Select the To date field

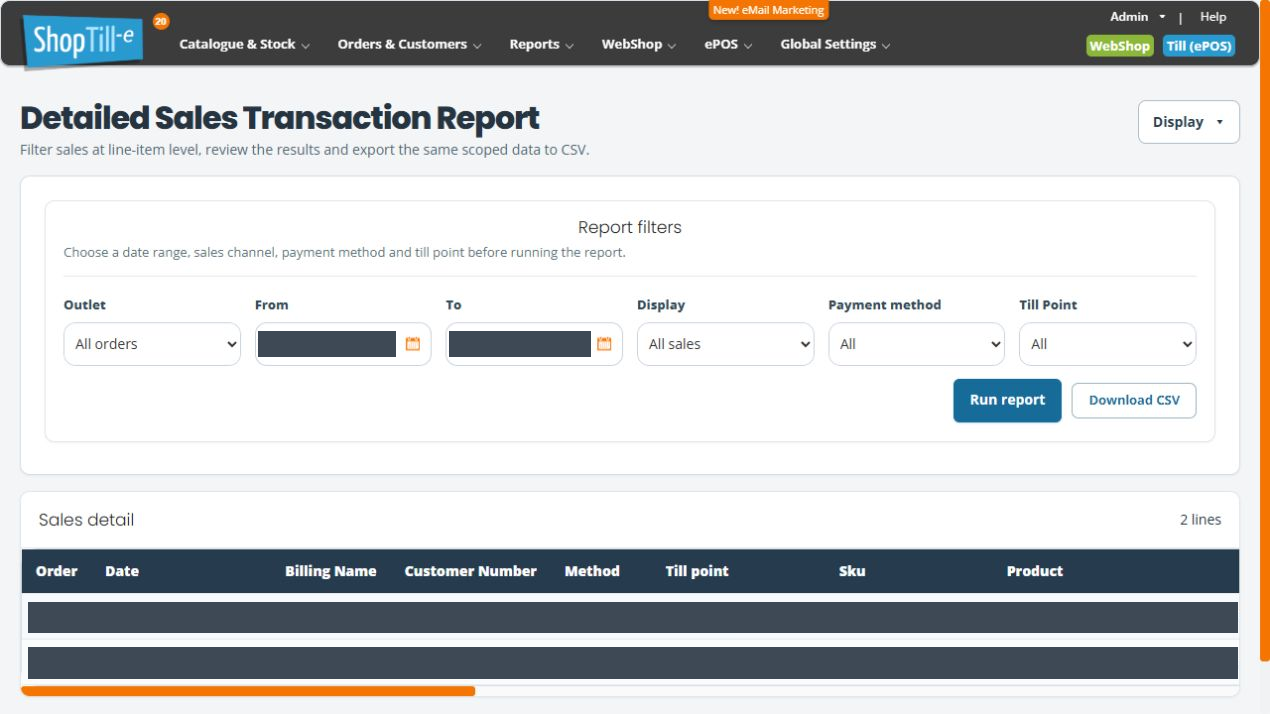(x=534, y=344)
